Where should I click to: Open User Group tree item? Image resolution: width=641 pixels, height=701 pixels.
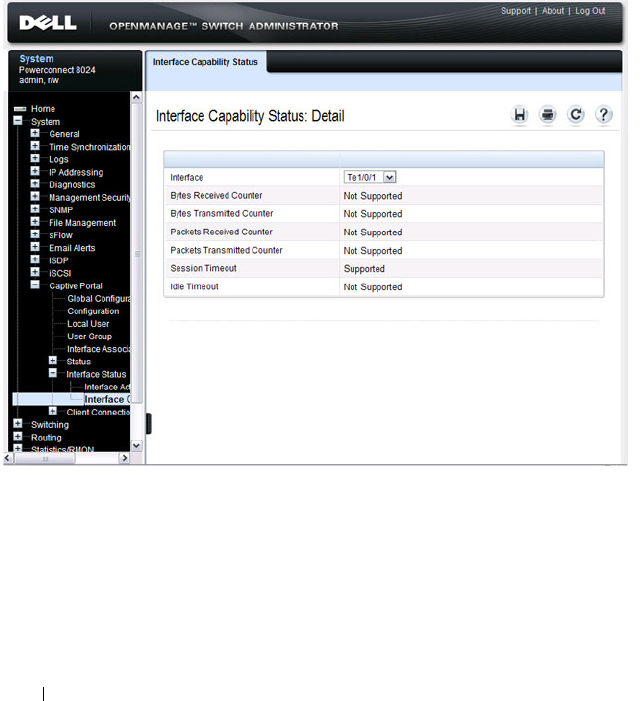(89, 336)
